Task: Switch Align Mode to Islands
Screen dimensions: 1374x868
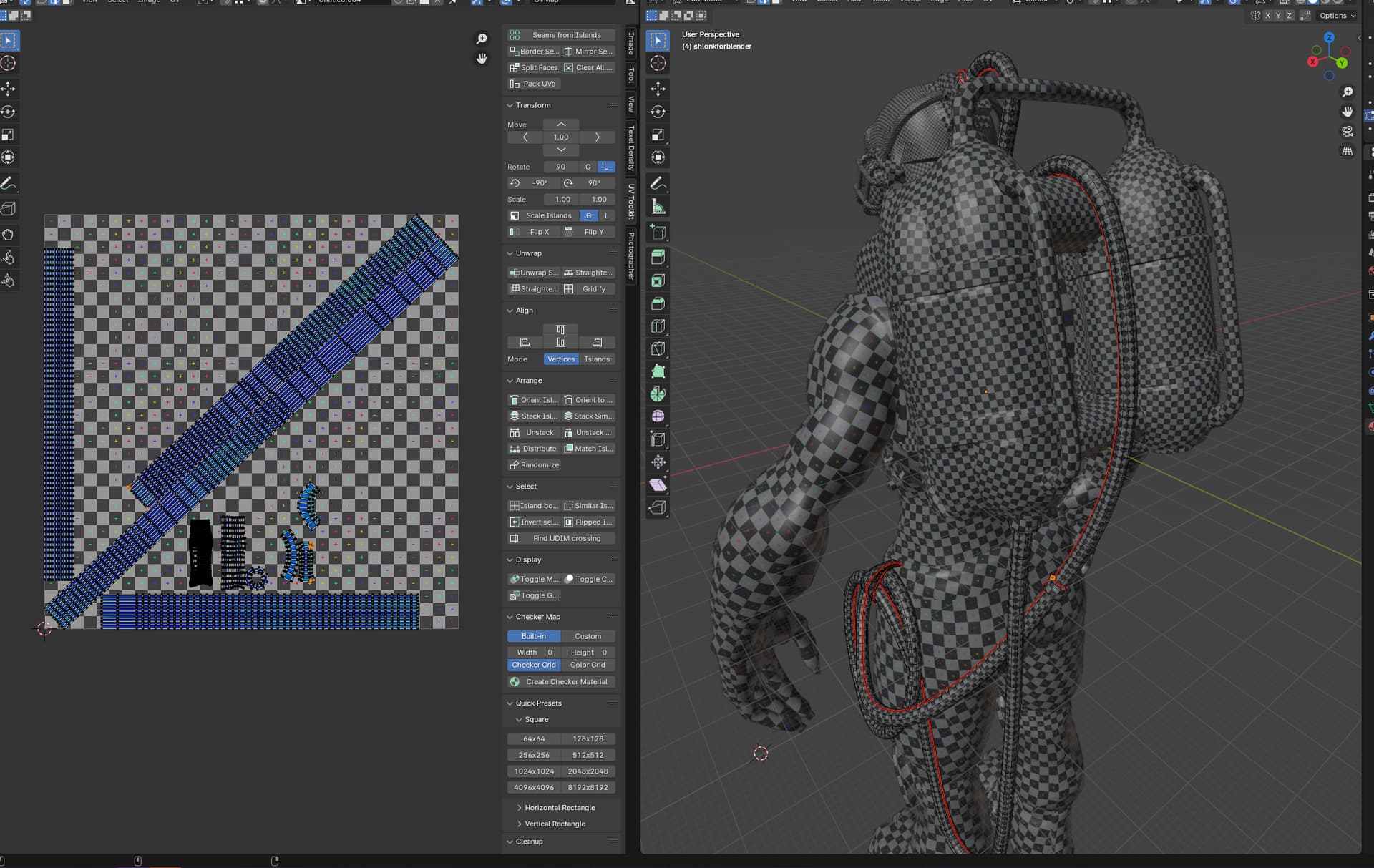Action: pos(596,359)
